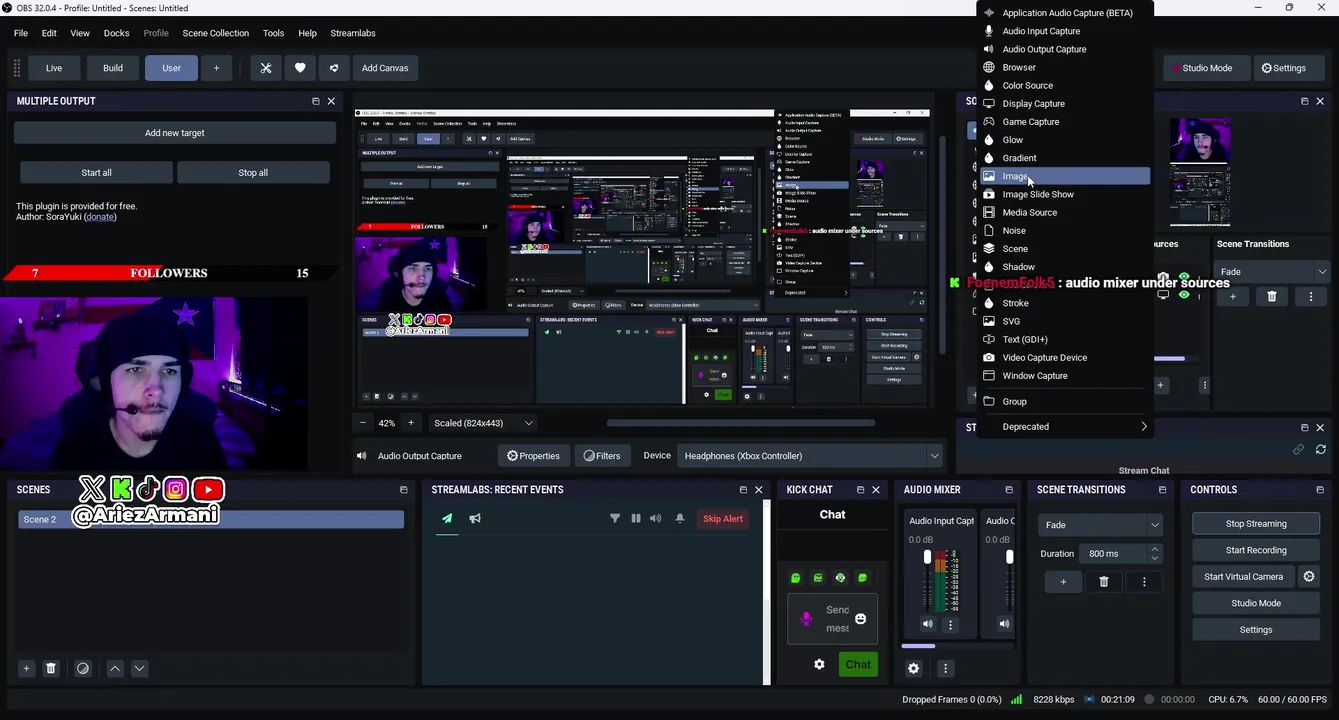The width and height of the screenshot is (1339, 720).
Task: Float the Multiple Output dock with its window icon
Action: pos(316,101)
